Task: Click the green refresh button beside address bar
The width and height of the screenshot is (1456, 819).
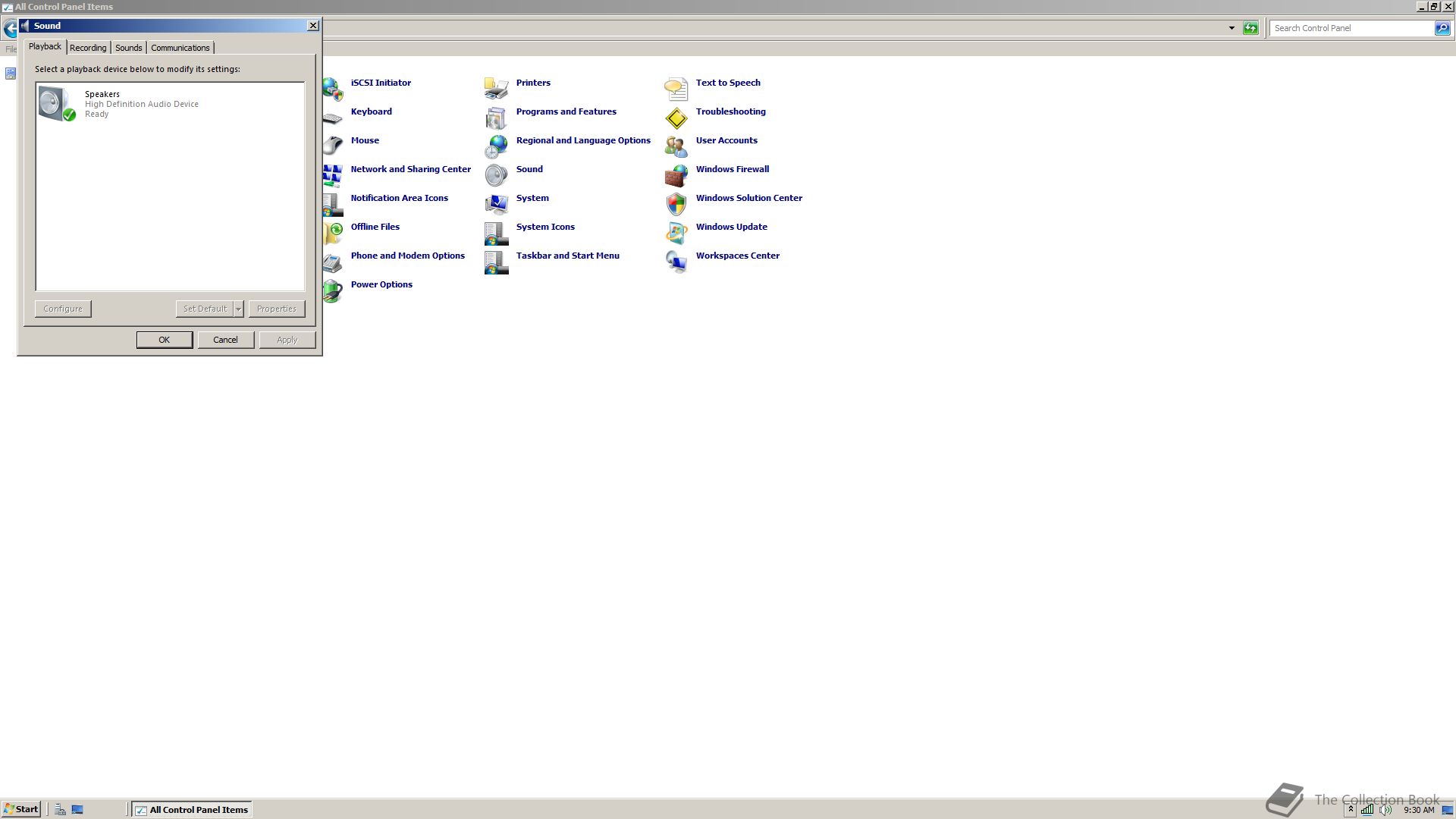Action: click(1250, 28)
